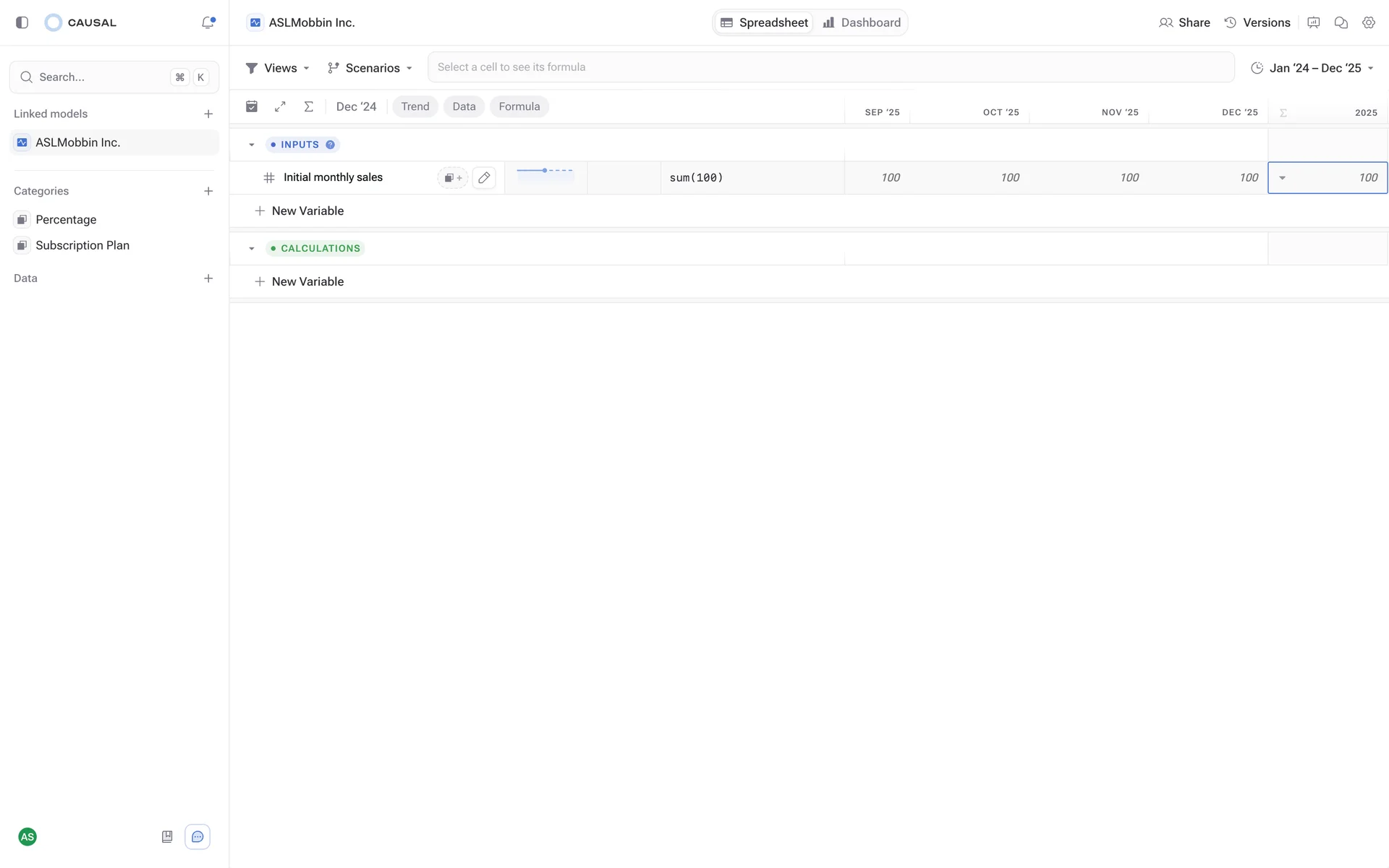Viewport: 1389px width, 868px height.
Task: Collapse the INPUTS section
Action: [252, 145]
